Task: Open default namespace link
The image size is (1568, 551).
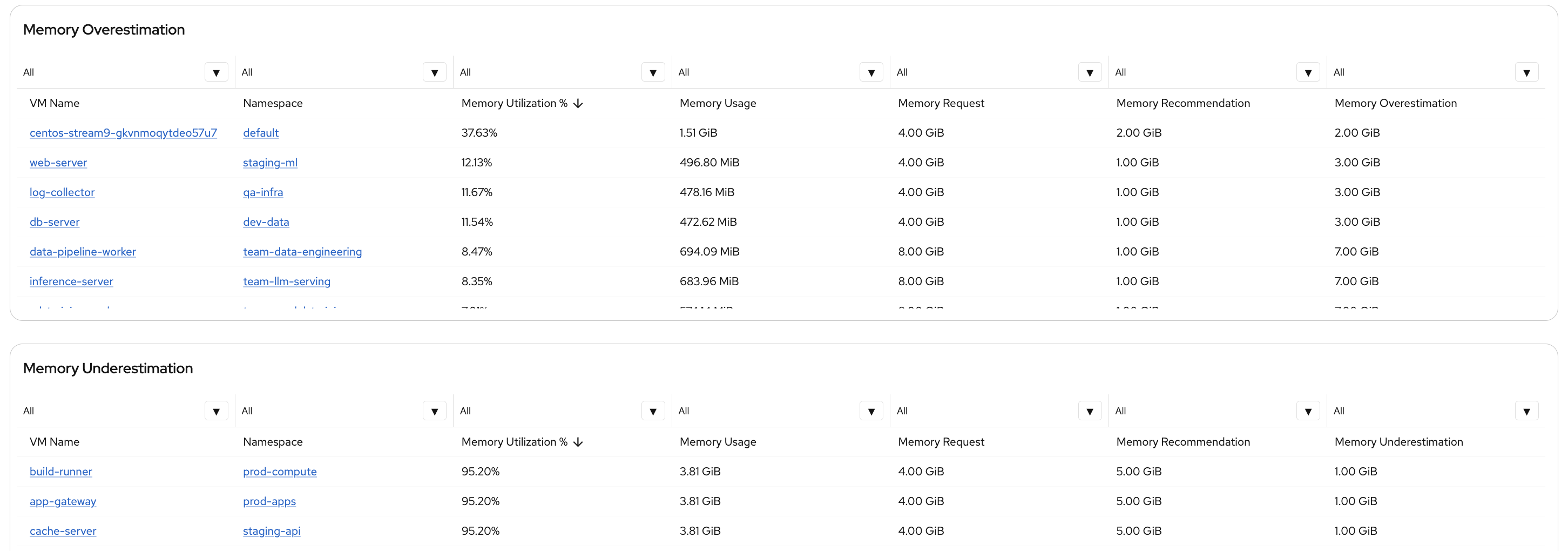Action: (x=260, y=133)
